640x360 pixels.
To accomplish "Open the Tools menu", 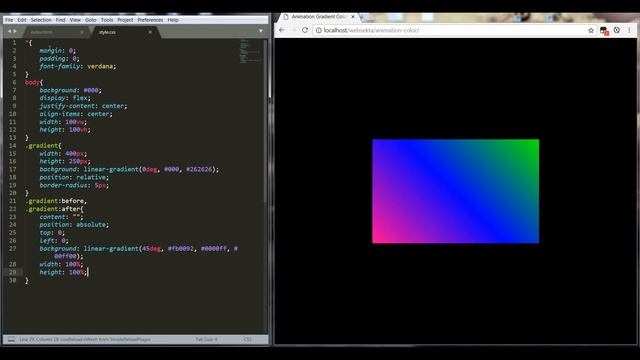I will coord(107,20).
